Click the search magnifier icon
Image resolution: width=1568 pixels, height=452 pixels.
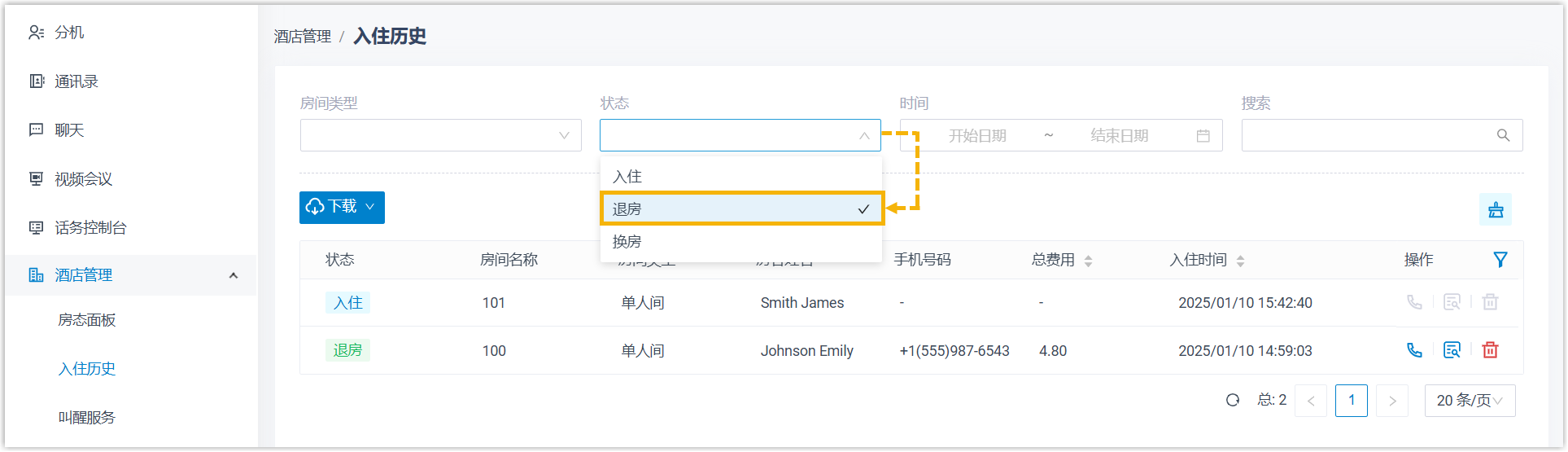(x=1503, y=136)
